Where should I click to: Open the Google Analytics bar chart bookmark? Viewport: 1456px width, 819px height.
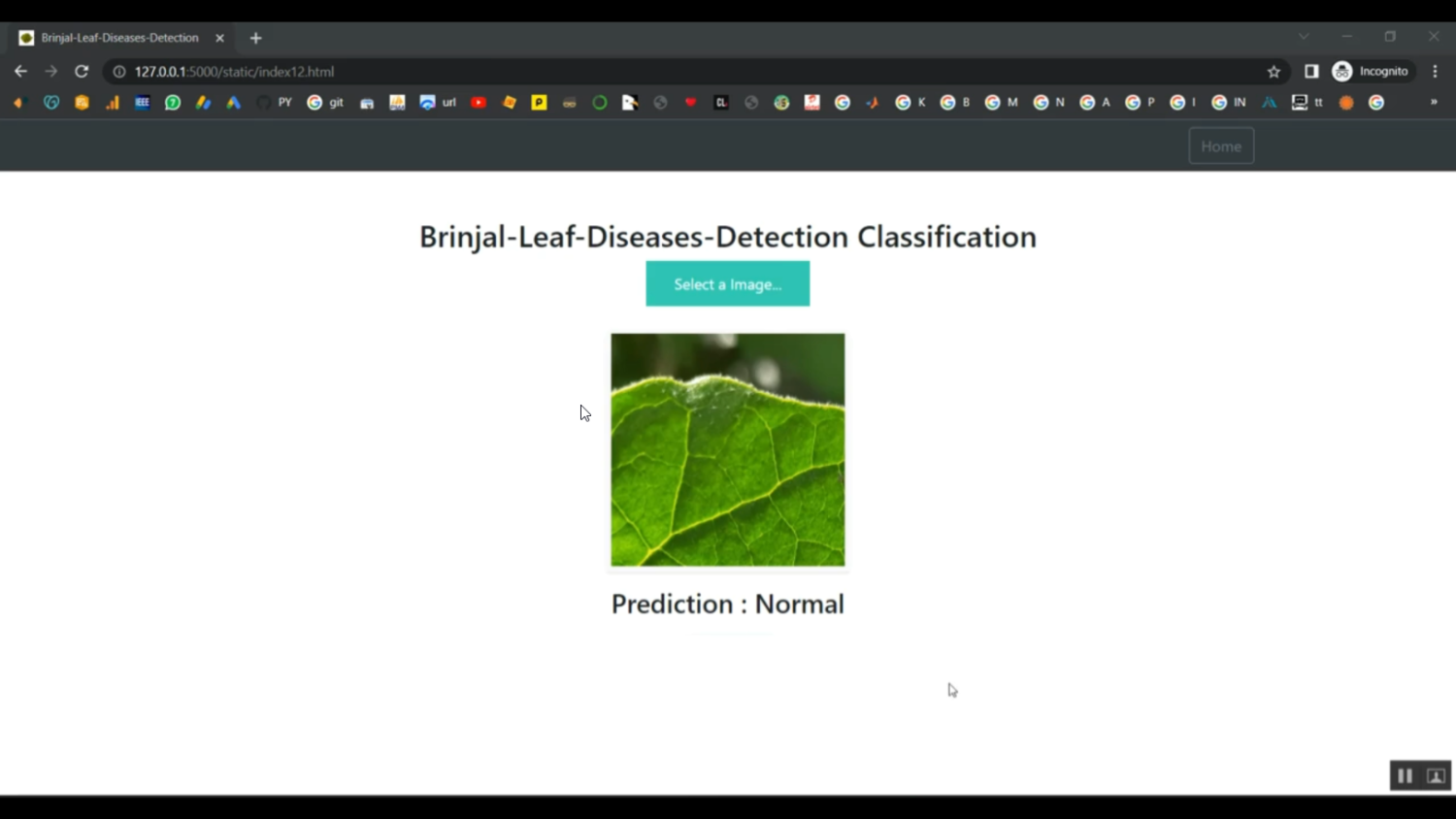pyautogui.click(x=113, y=103)
